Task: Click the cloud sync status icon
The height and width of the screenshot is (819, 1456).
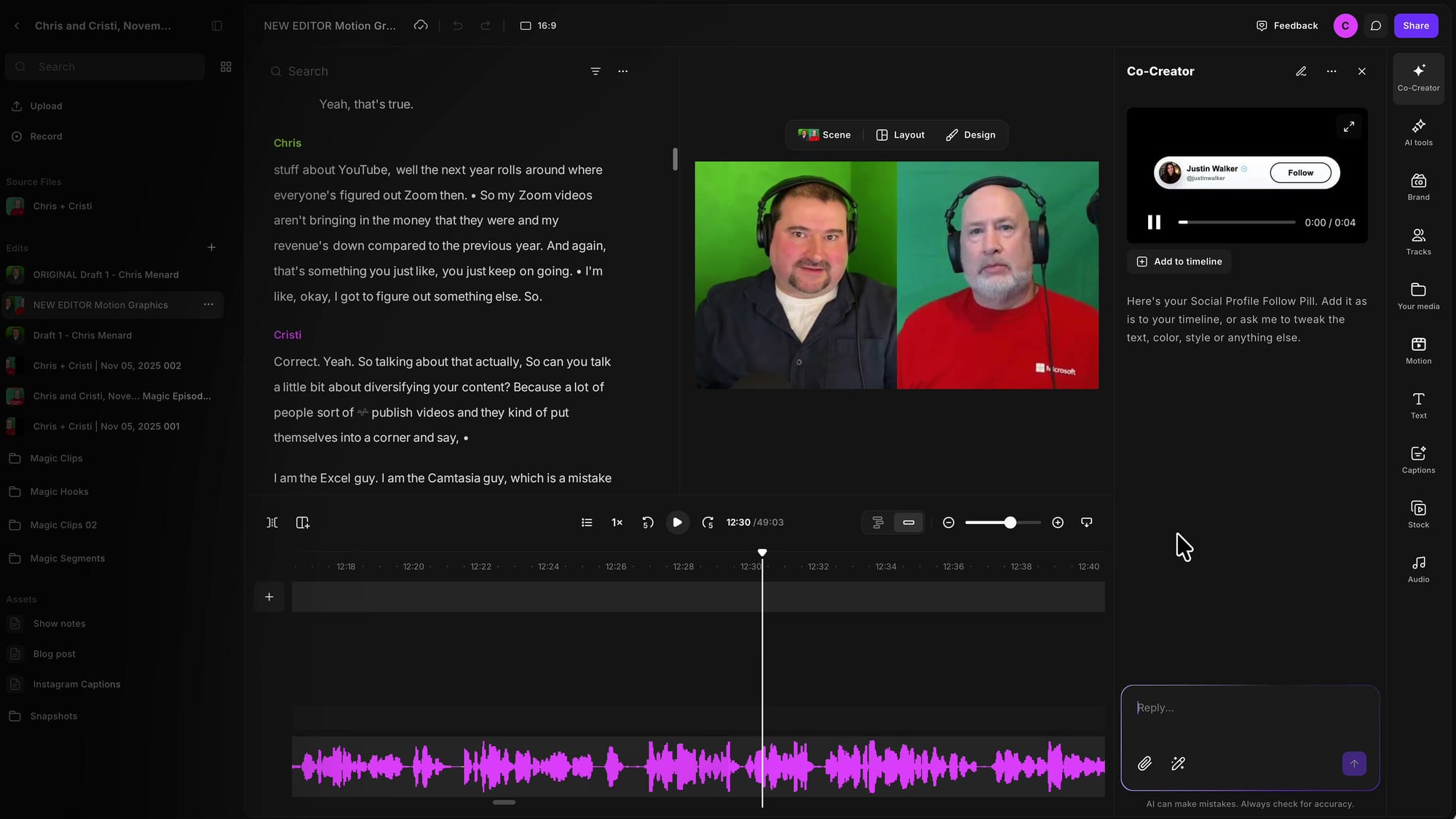Action: pos(421,25)
